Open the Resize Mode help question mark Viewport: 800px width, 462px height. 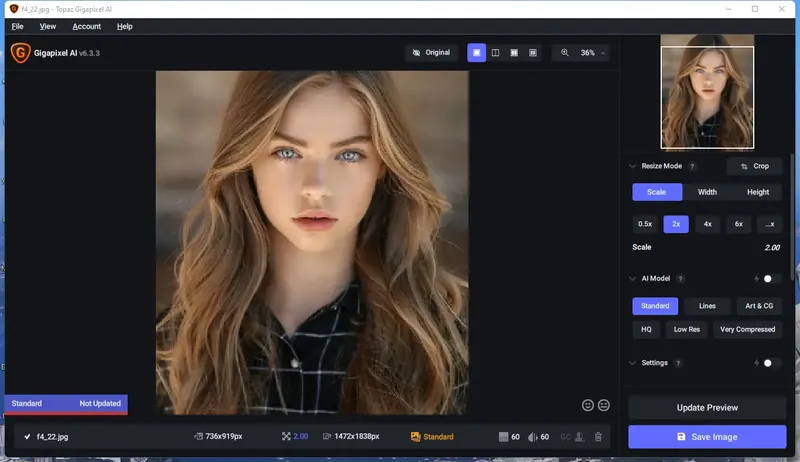coord(692,166)
